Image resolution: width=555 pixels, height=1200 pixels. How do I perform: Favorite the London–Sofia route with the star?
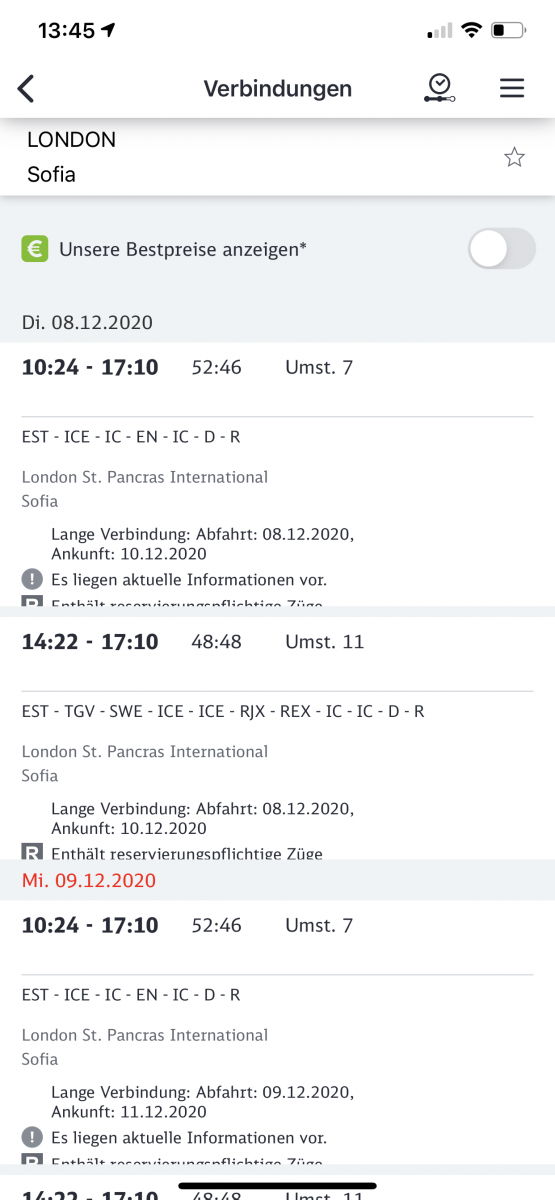tap(514, 157)
